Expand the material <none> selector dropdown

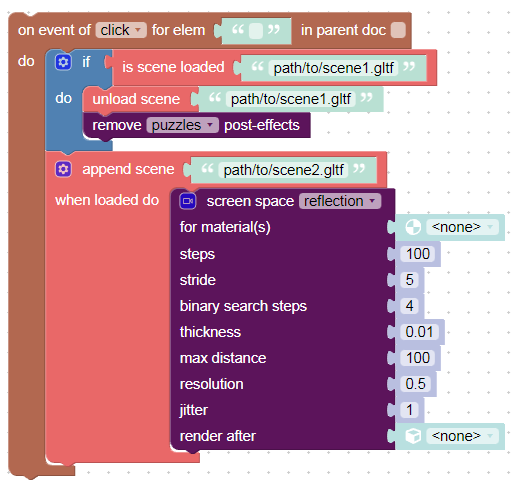click(462, 227)
